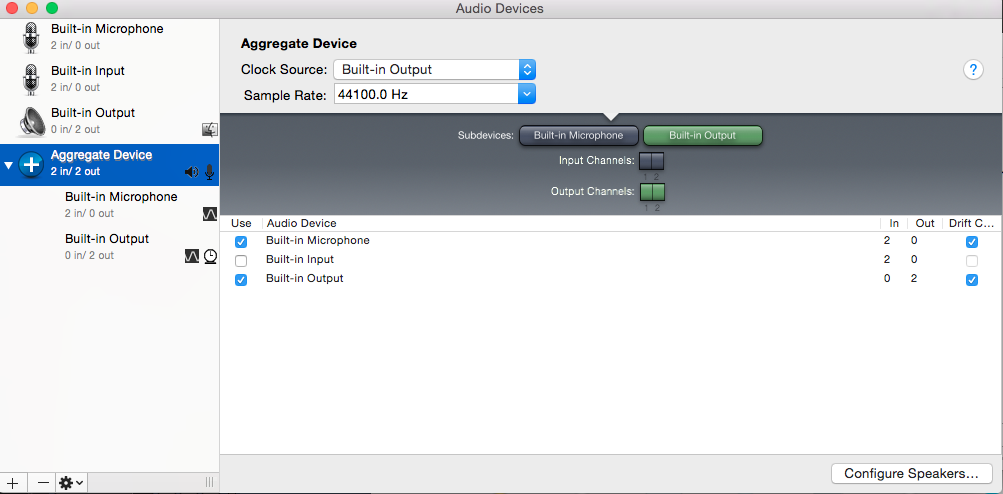Select Built-in Microphone in top device list
The height and width of the screenshot is (494, 1003).
pyautogui.click(x=109, y=36)
